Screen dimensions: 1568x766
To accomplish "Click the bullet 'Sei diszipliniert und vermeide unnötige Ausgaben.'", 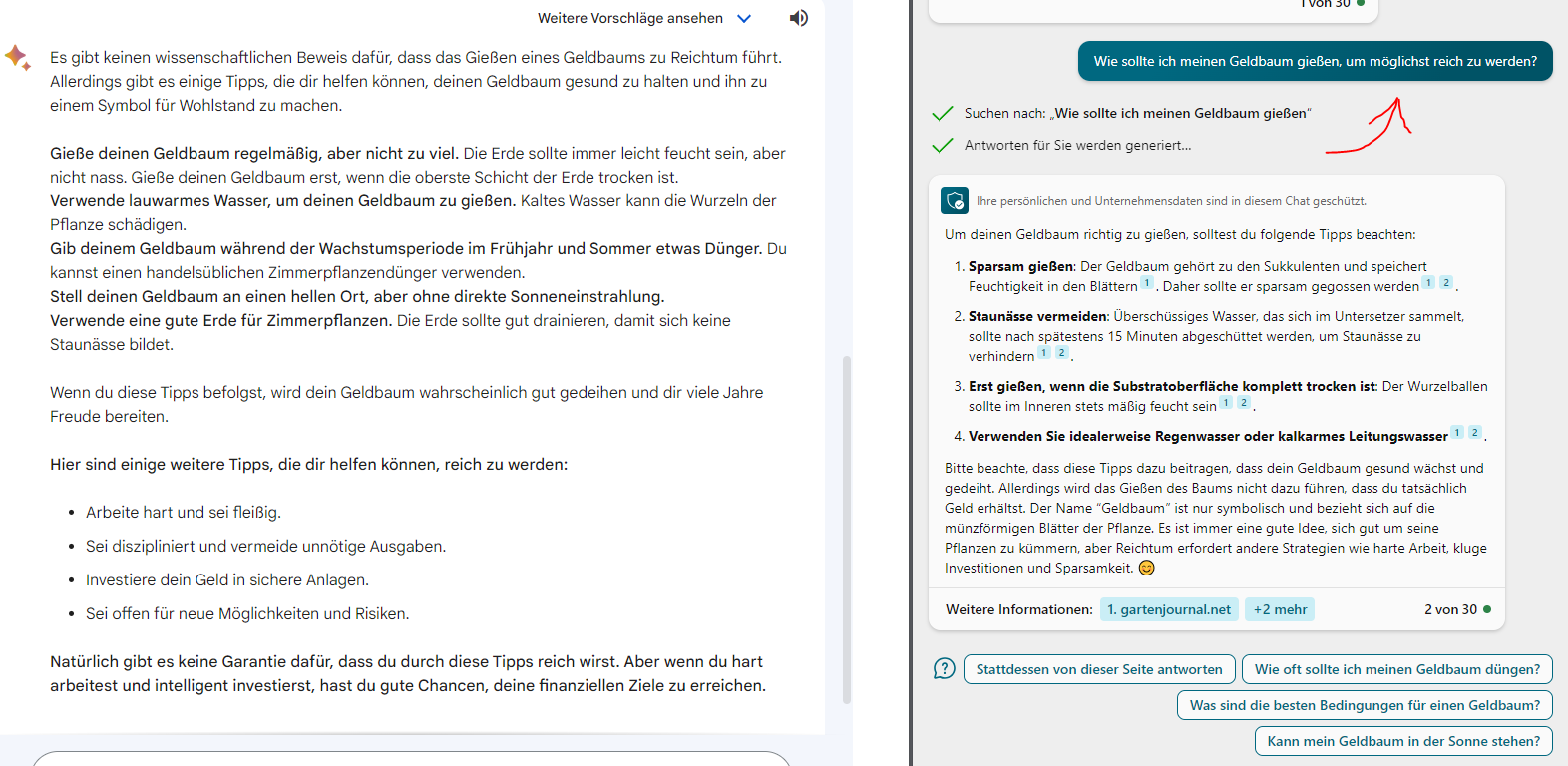I will point(266,546).
